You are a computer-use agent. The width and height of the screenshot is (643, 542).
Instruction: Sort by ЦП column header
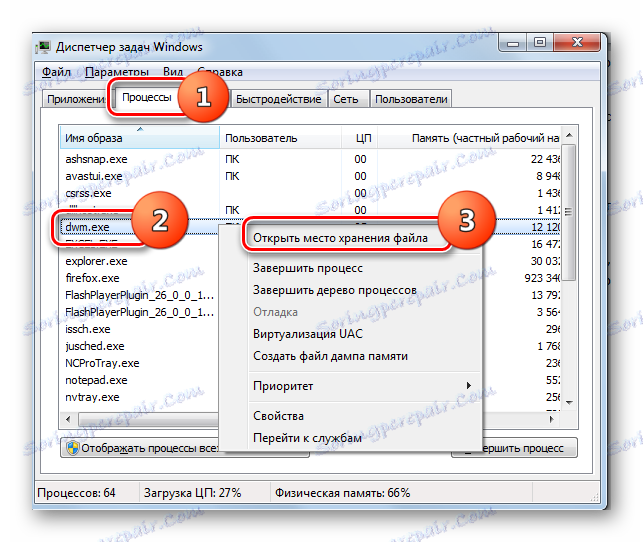359,138
